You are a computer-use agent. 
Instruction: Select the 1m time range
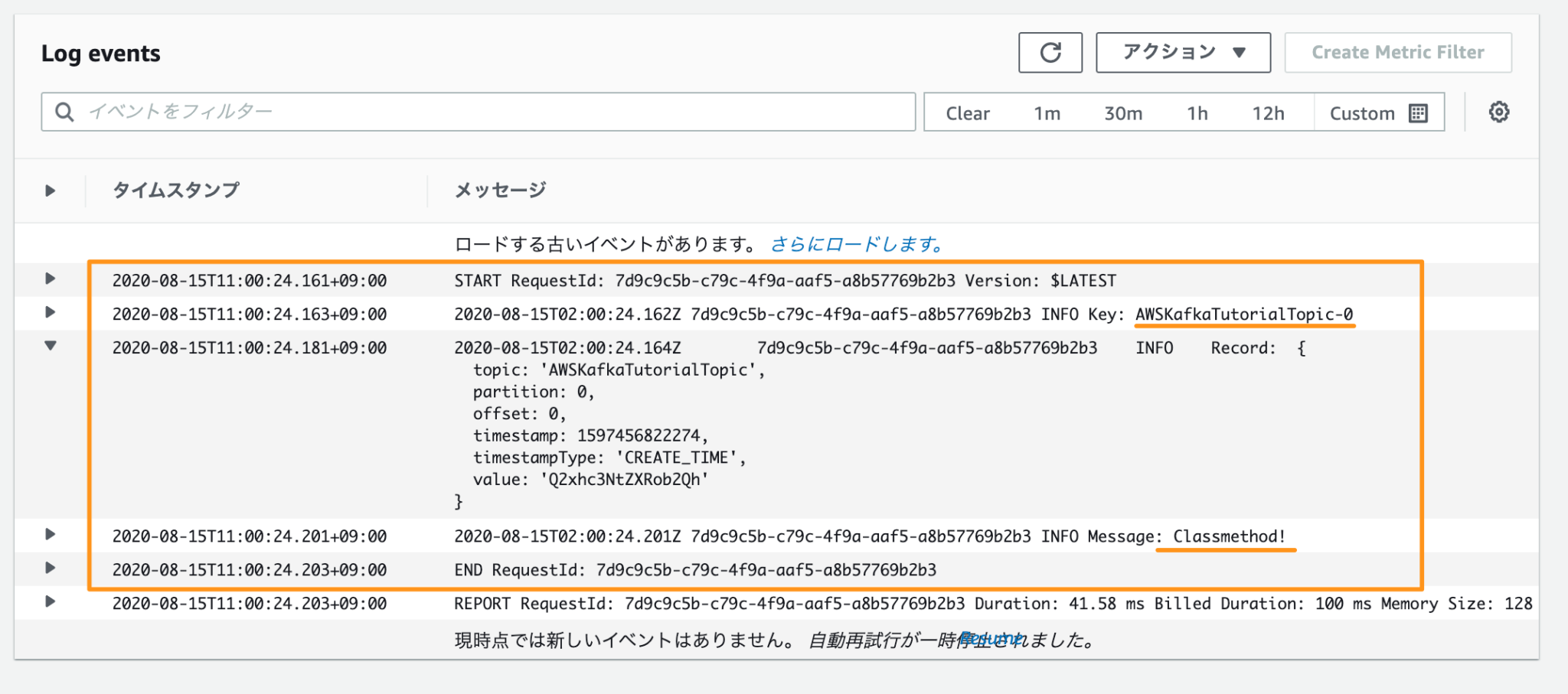[1047, 112]
